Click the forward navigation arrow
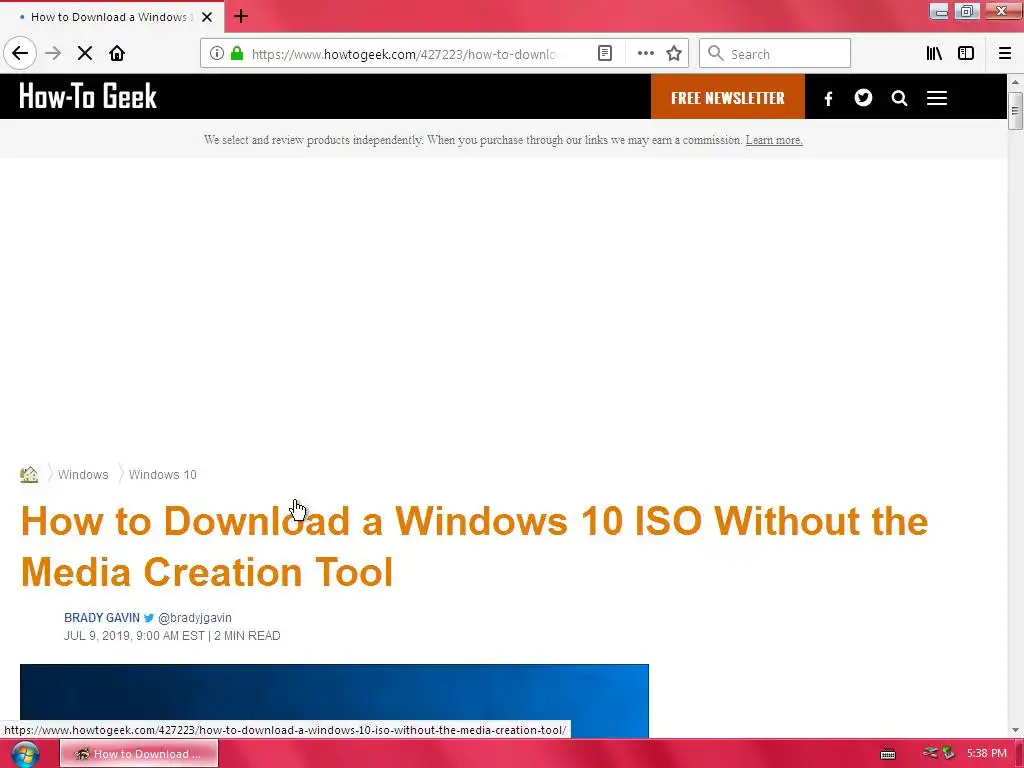This screenshot has height=768, width=1024. 53,54
